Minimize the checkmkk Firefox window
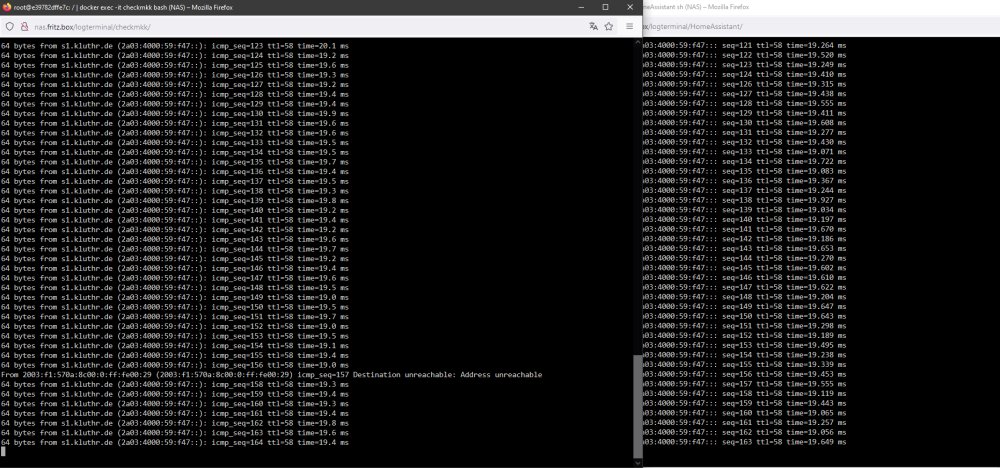This screenshot has width=1000, height=468. pos(581,7)
